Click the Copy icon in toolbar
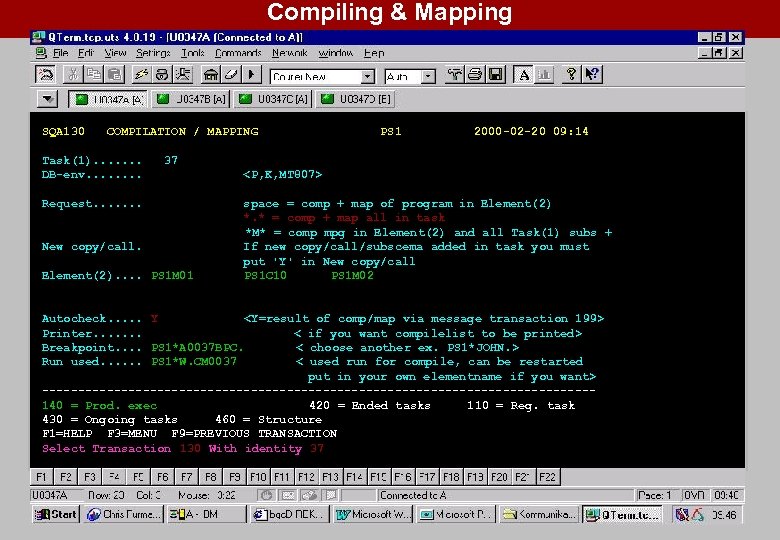This screenshot has height=540, width=780. coord(93,75)
